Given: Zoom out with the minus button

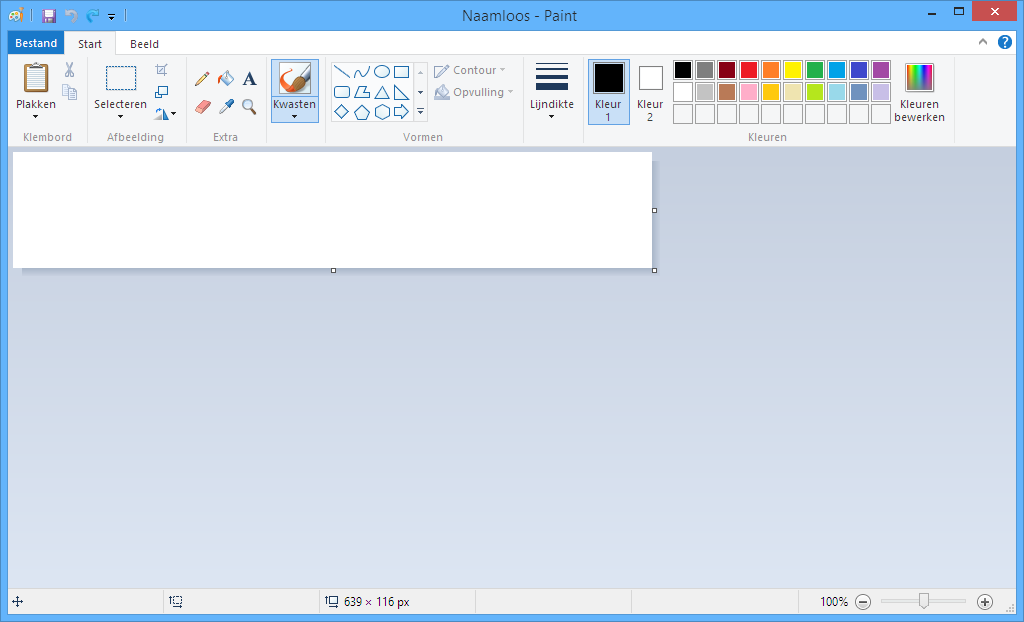Looking at the screenshot, I should point(863,602).
